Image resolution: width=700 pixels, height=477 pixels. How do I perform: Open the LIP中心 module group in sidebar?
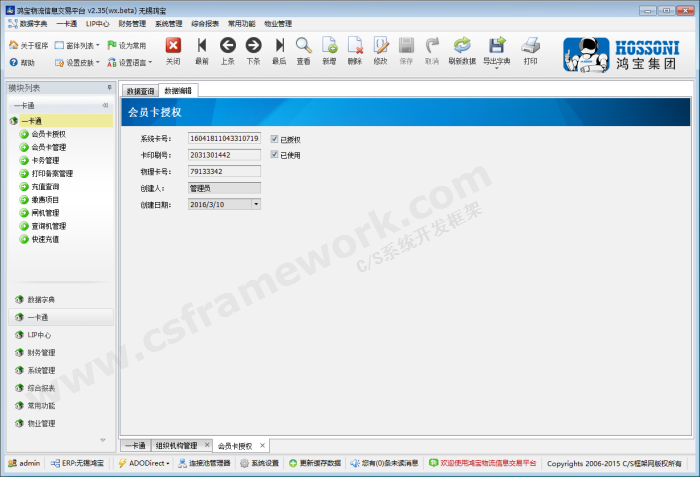click(x=40, y=335)
